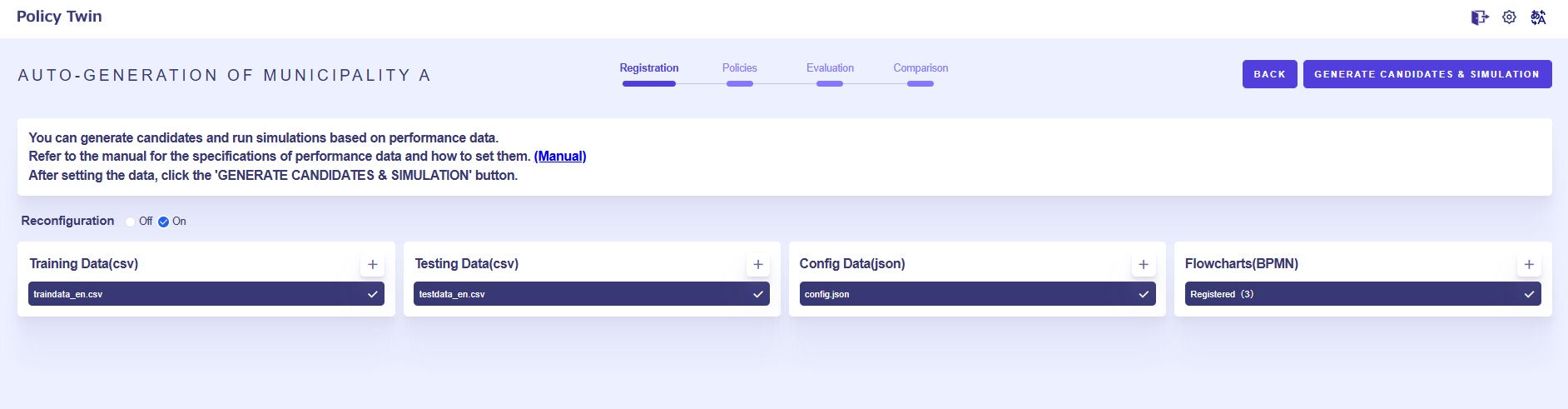Open the settings gear icon
Viewport: 1568px width, 409px height.
point(1509,17)
